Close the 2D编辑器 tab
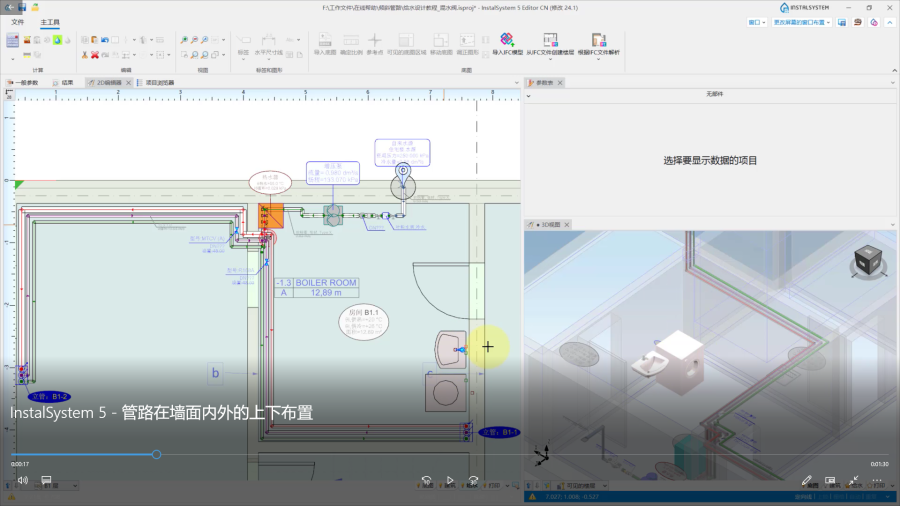 (129, 83)
